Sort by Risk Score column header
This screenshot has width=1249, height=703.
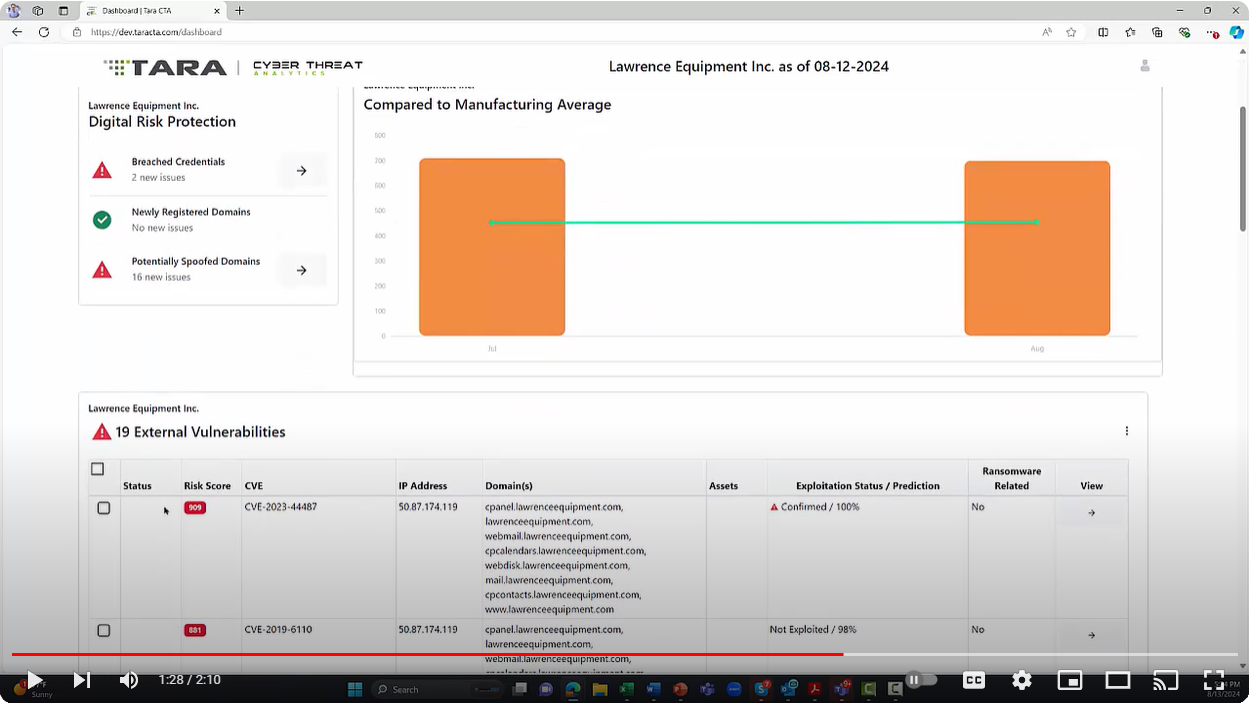(x=207, y=486)
